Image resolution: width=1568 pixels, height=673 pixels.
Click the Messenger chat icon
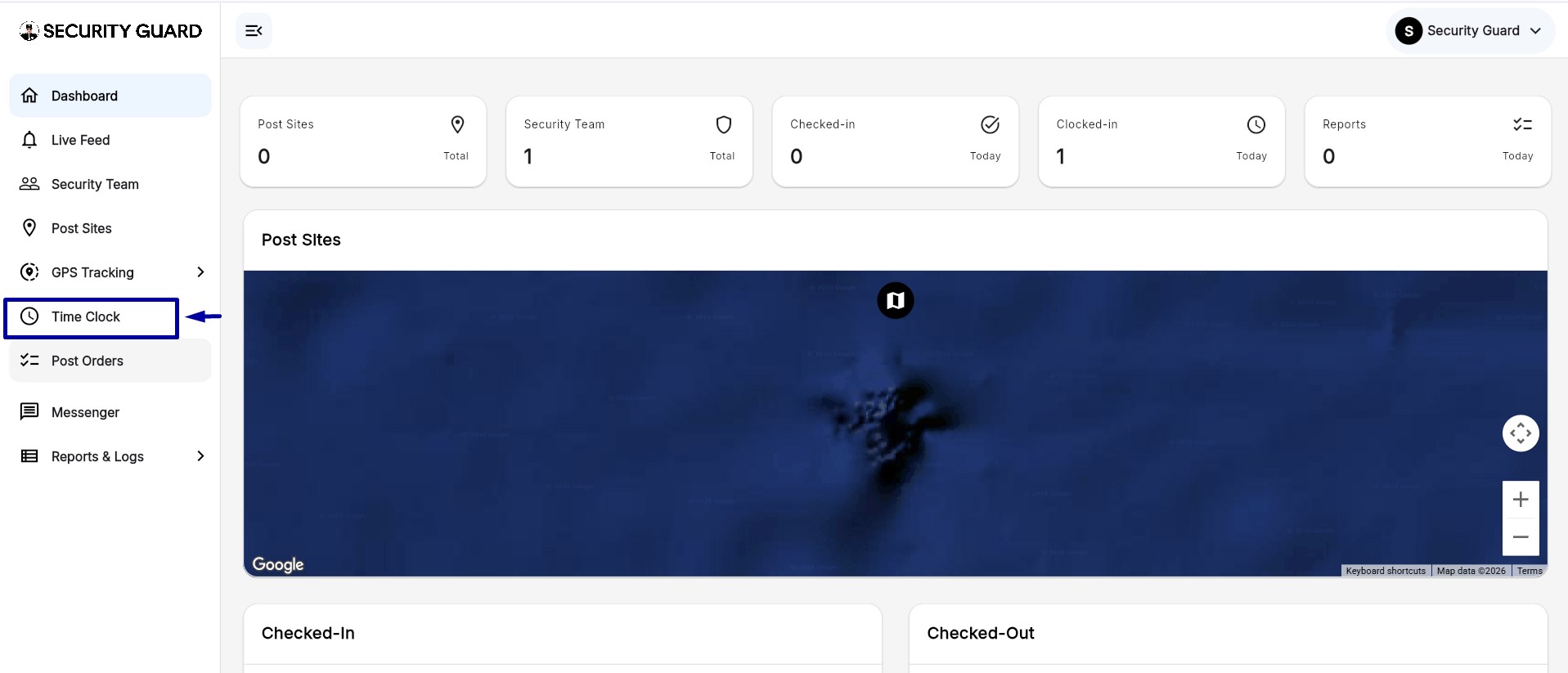pos(29,411)
